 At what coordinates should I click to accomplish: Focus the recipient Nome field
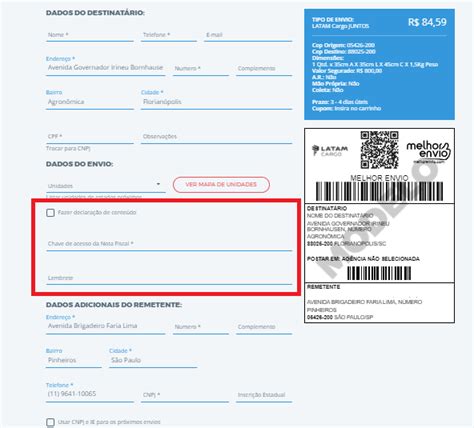coord(90,35)
